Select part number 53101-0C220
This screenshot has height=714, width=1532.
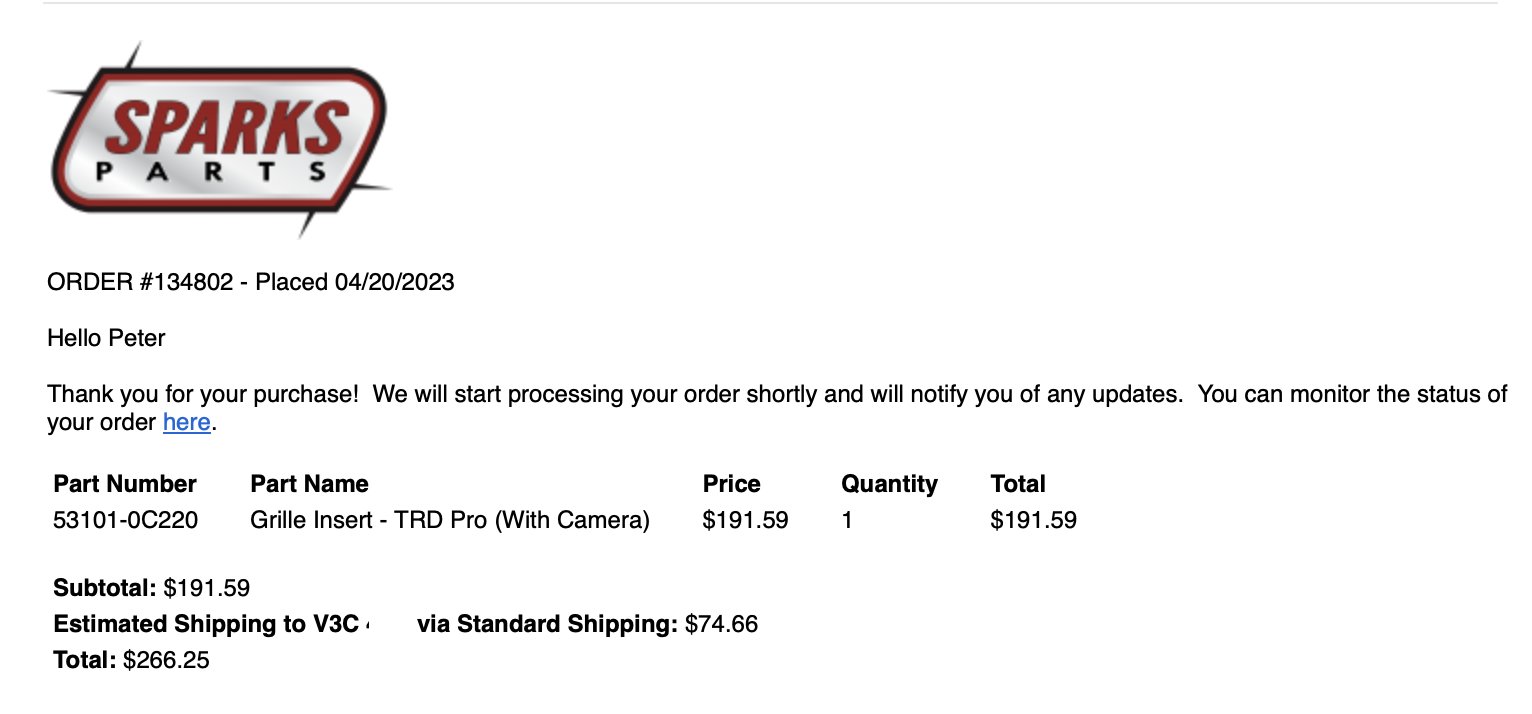[125, 520]
